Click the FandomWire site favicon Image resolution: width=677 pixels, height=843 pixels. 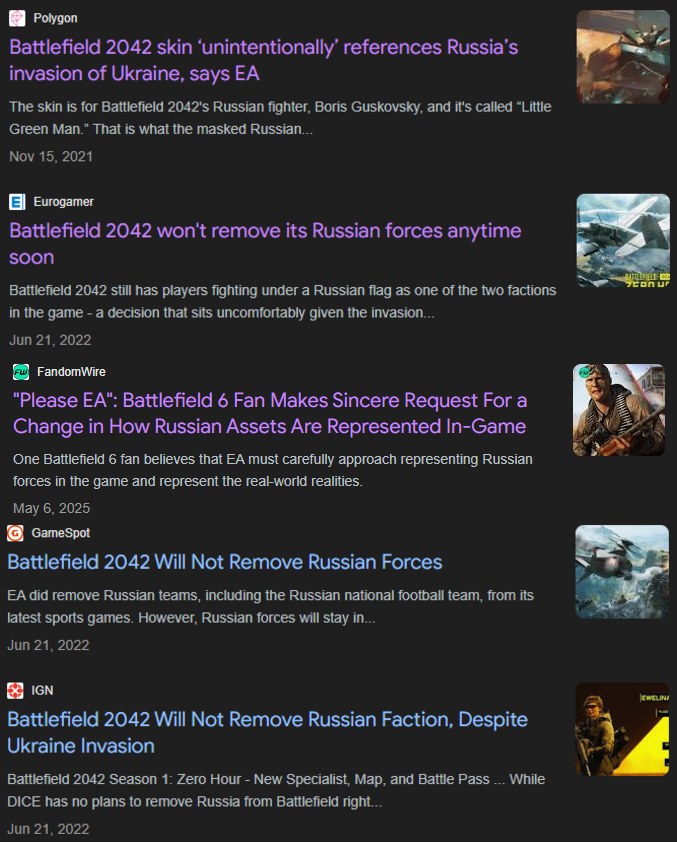point(21,372)
